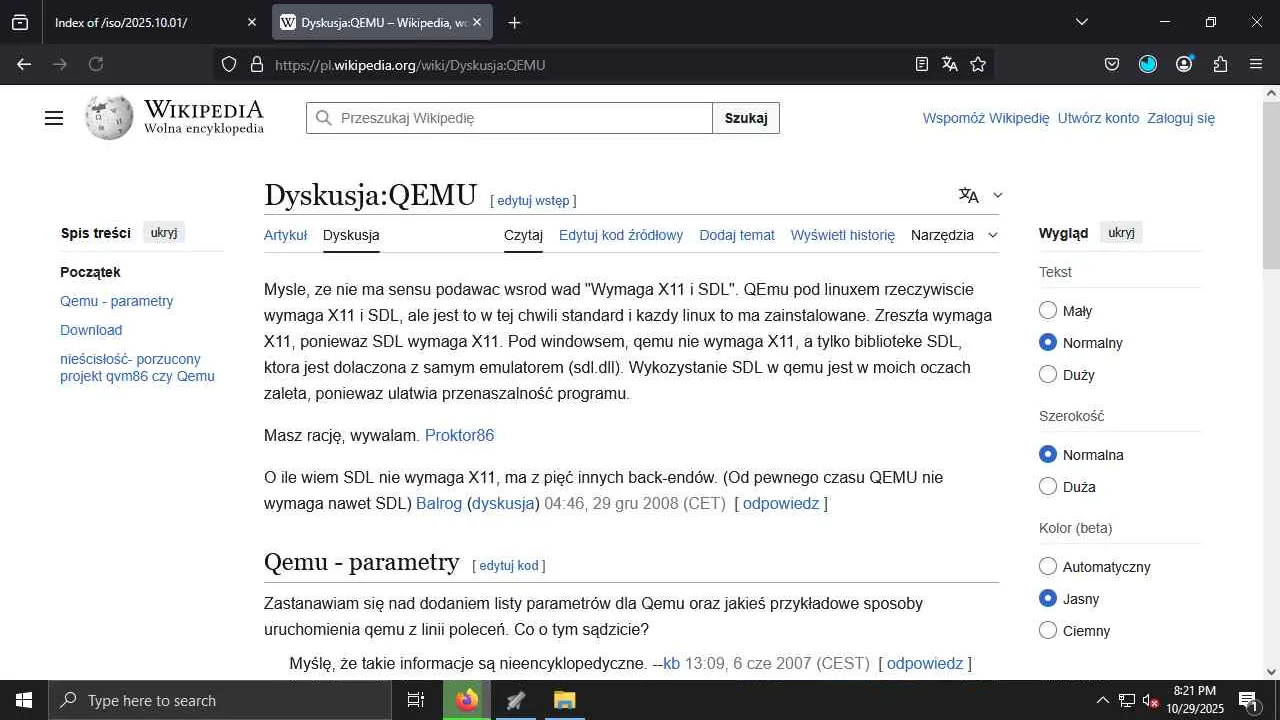Open the page language selector dropdown
The width and height of the screenshot is (1280, 720).
point(980,195)
